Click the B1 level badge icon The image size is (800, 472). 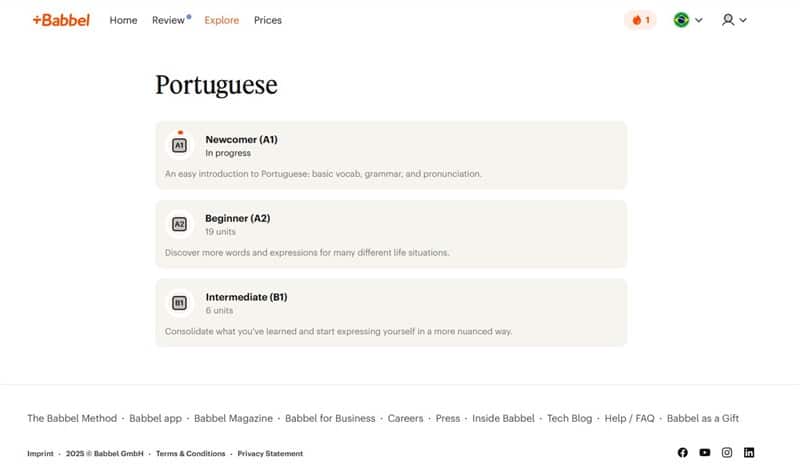[x=179, y=303]
